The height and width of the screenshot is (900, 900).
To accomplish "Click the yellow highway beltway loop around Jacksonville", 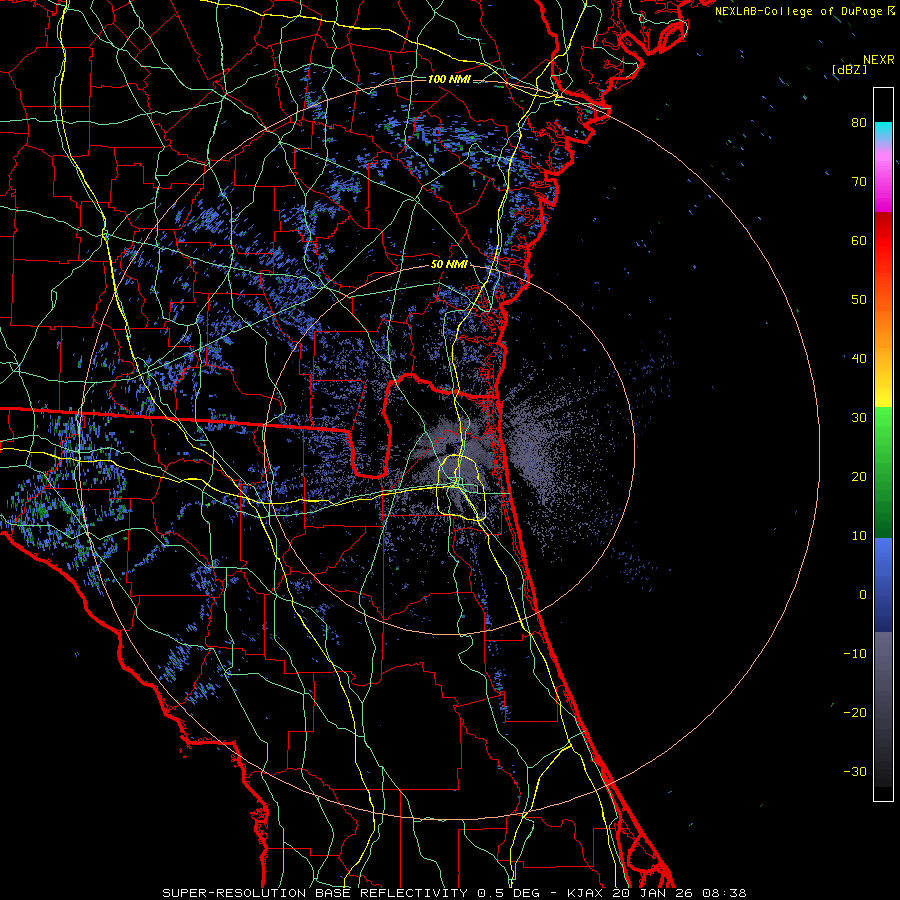I will click(461, 488).
